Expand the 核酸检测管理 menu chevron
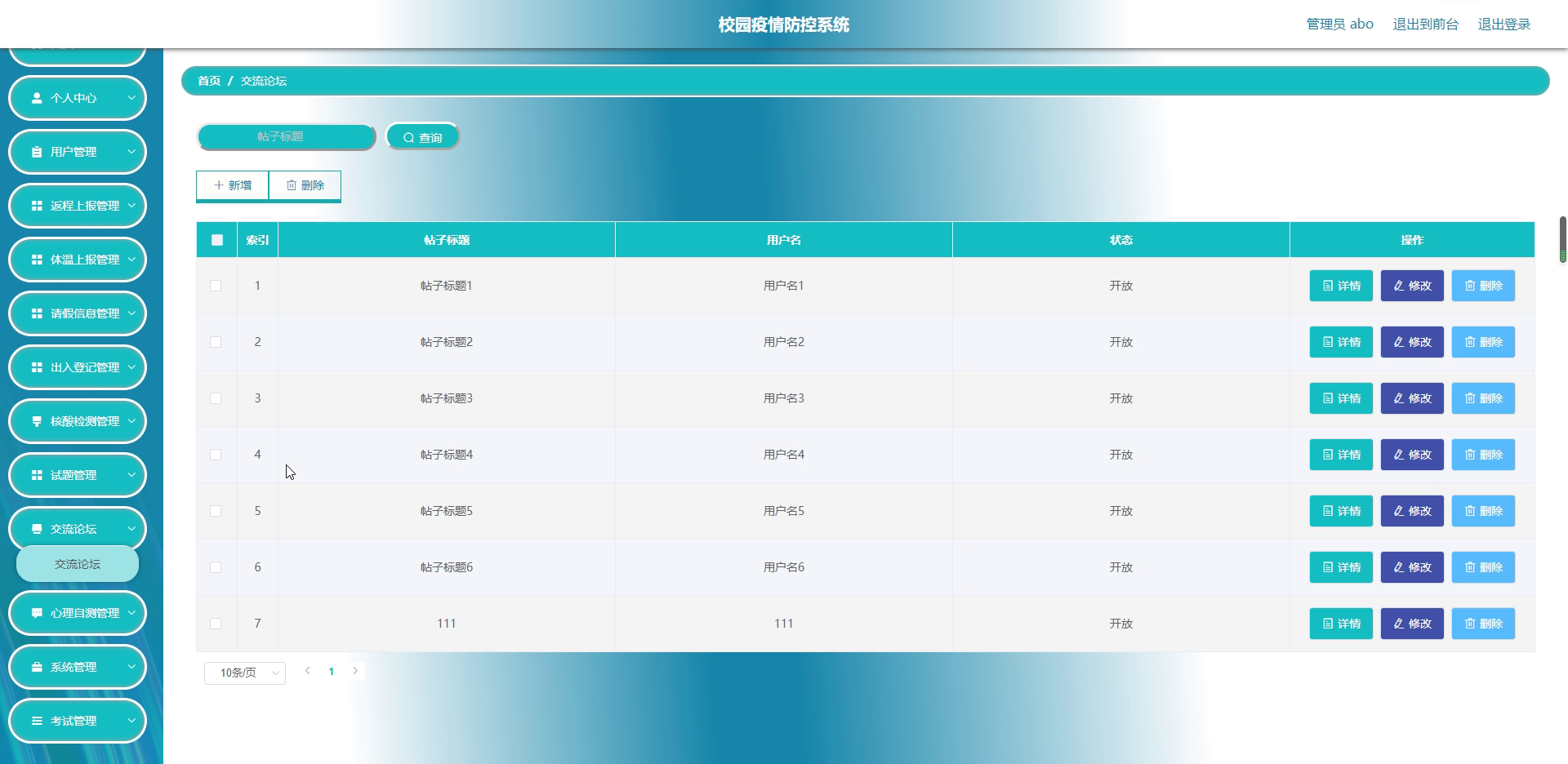 coord(131,421)
